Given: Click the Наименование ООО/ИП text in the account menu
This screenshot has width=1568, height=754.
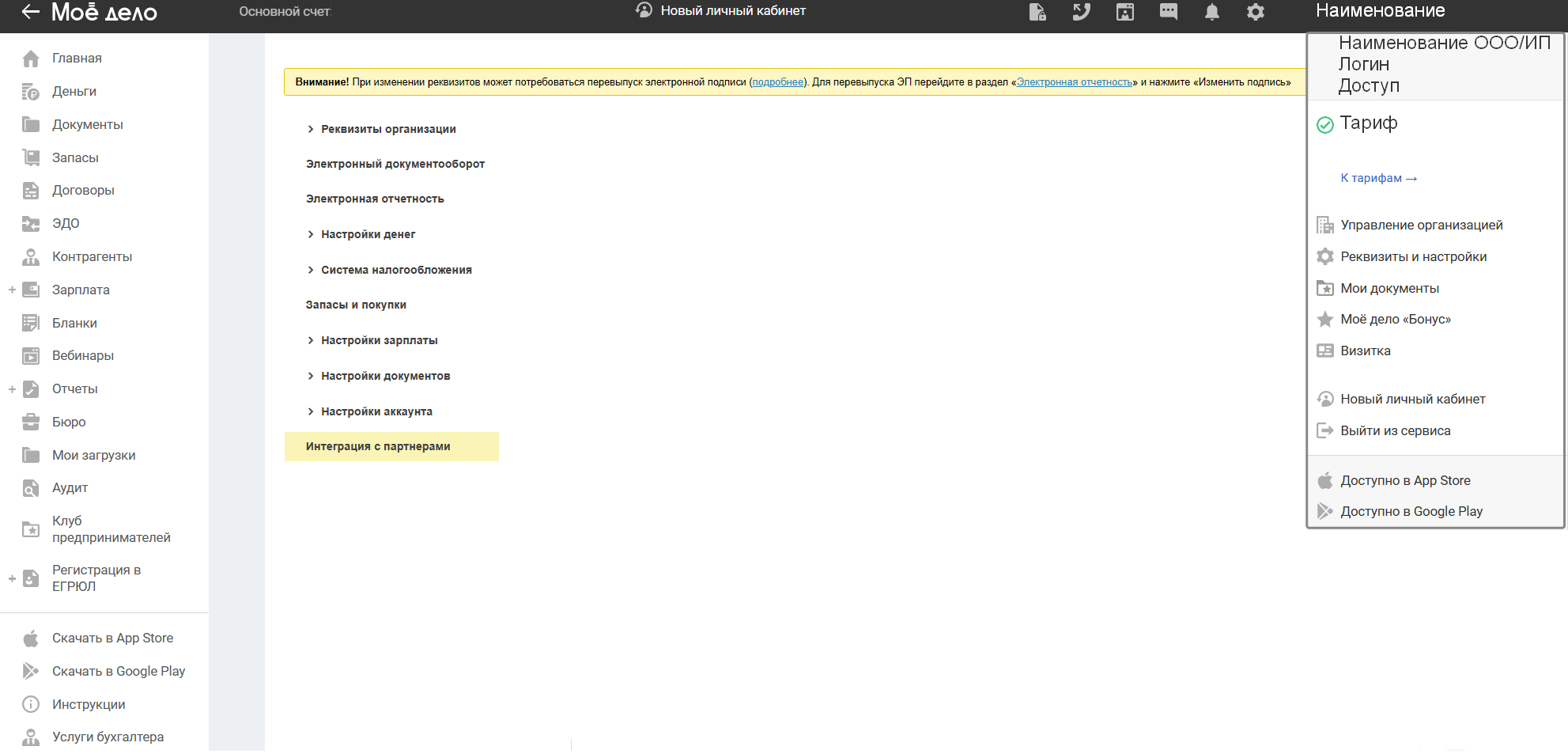Looking at the screenshot, I should click(1445, 43).
